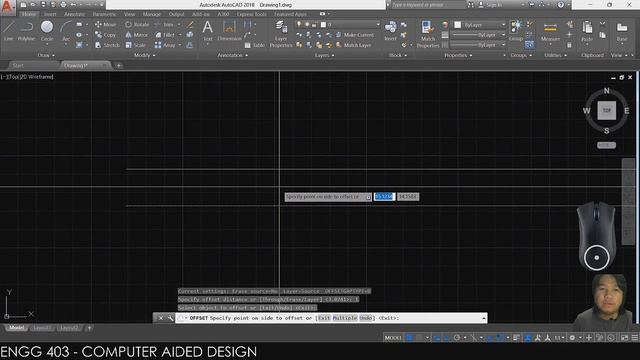Screen dimensions: 640x360
Task: Switch to the Layout1 tab
Action: pos(42,328)
